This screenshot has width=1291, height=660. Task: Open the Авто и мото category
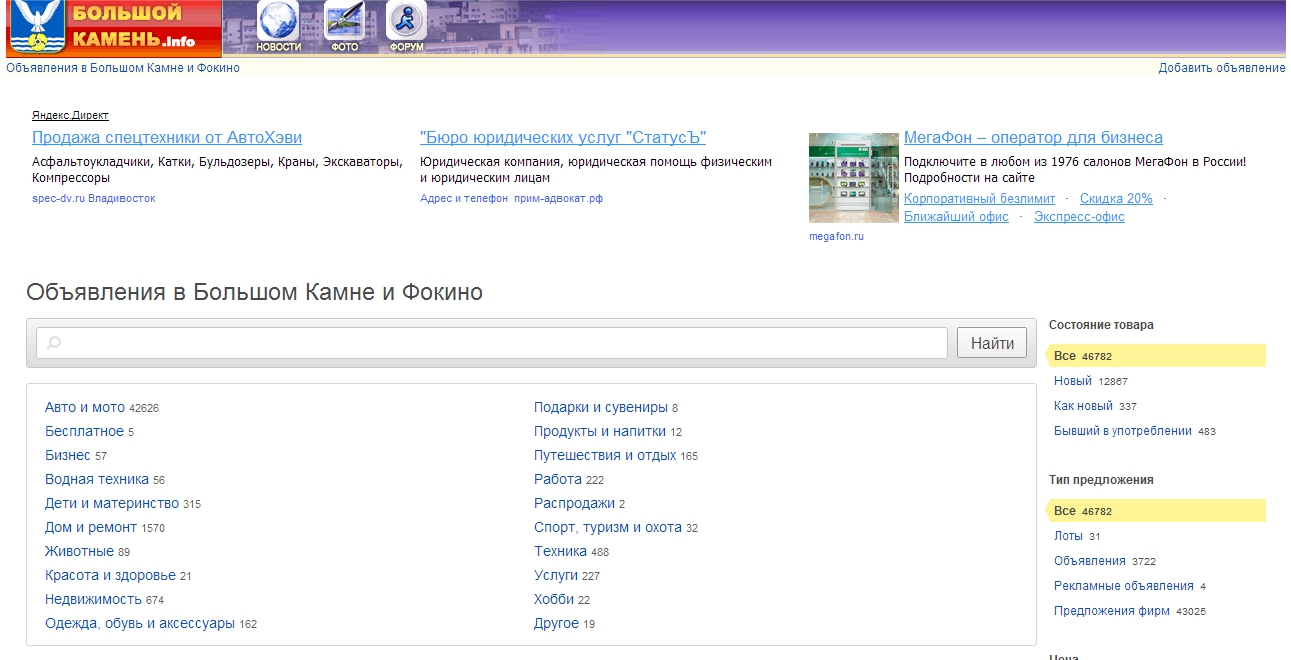click(85, 407)
